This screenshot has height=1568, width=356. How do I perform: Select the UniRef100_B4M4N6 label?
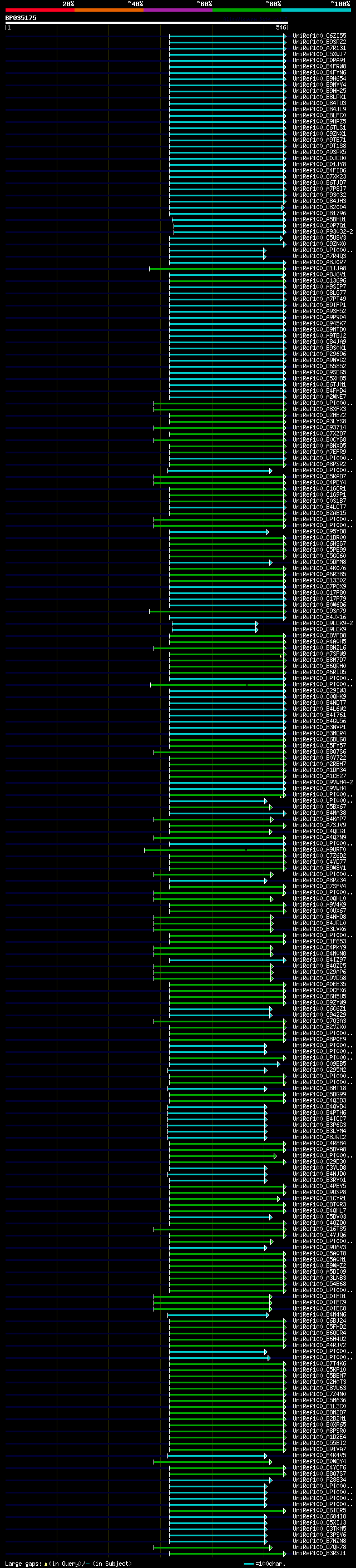(x=319, y=1314)
